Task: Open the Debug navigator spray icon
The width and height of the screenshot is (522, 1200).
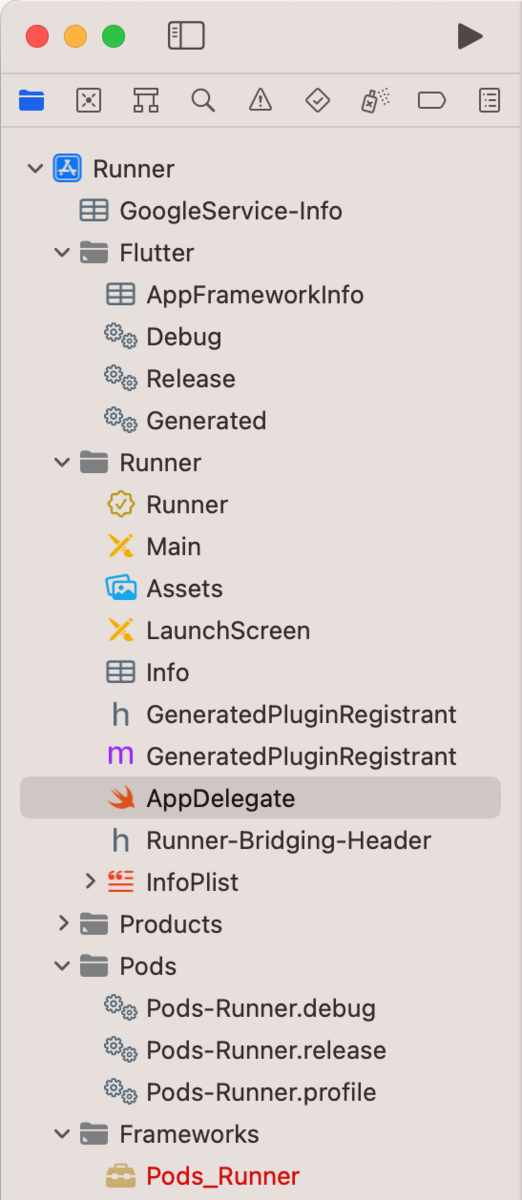Action: (375, 100)
